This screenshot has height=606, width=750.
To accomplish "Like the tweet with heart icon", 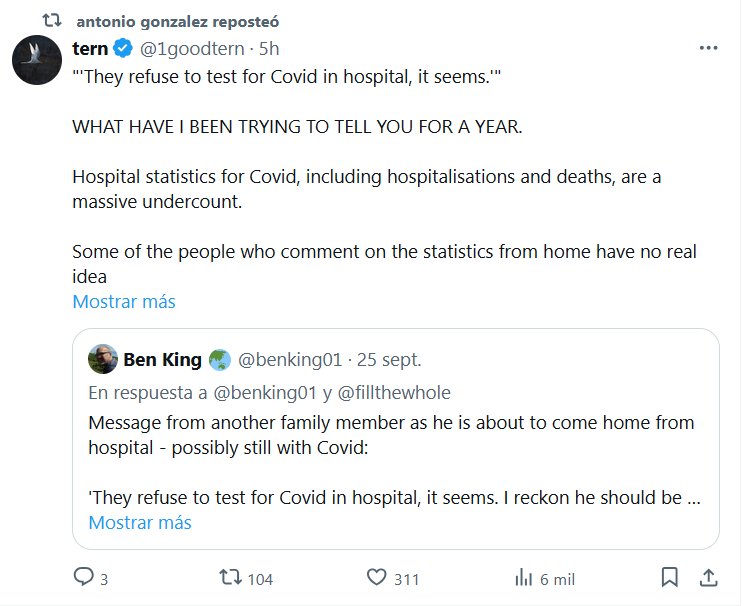I will coord(376,577).
